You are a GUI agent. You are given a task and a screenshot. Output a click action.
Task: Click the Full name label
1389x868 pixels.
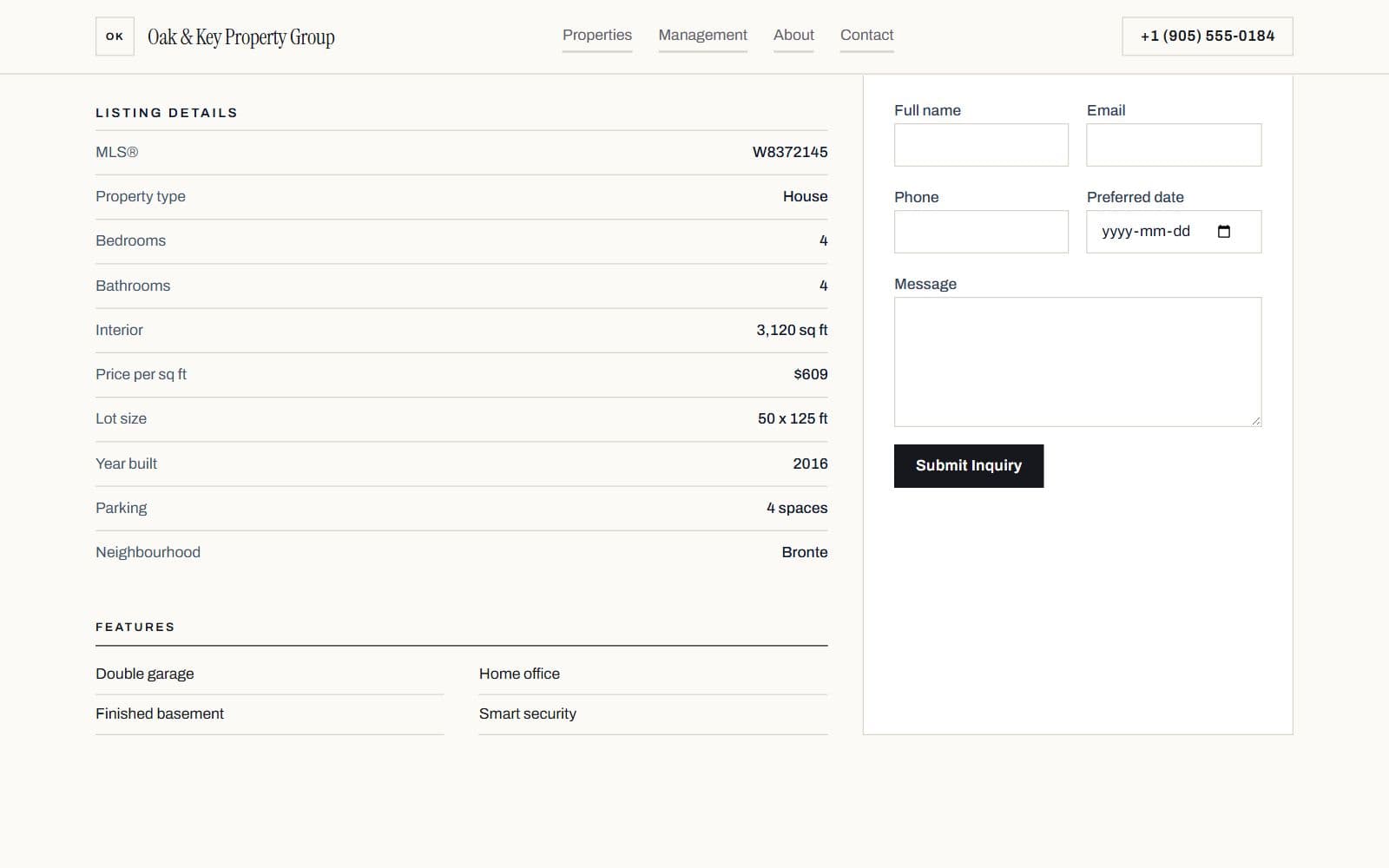pos(927,110)
